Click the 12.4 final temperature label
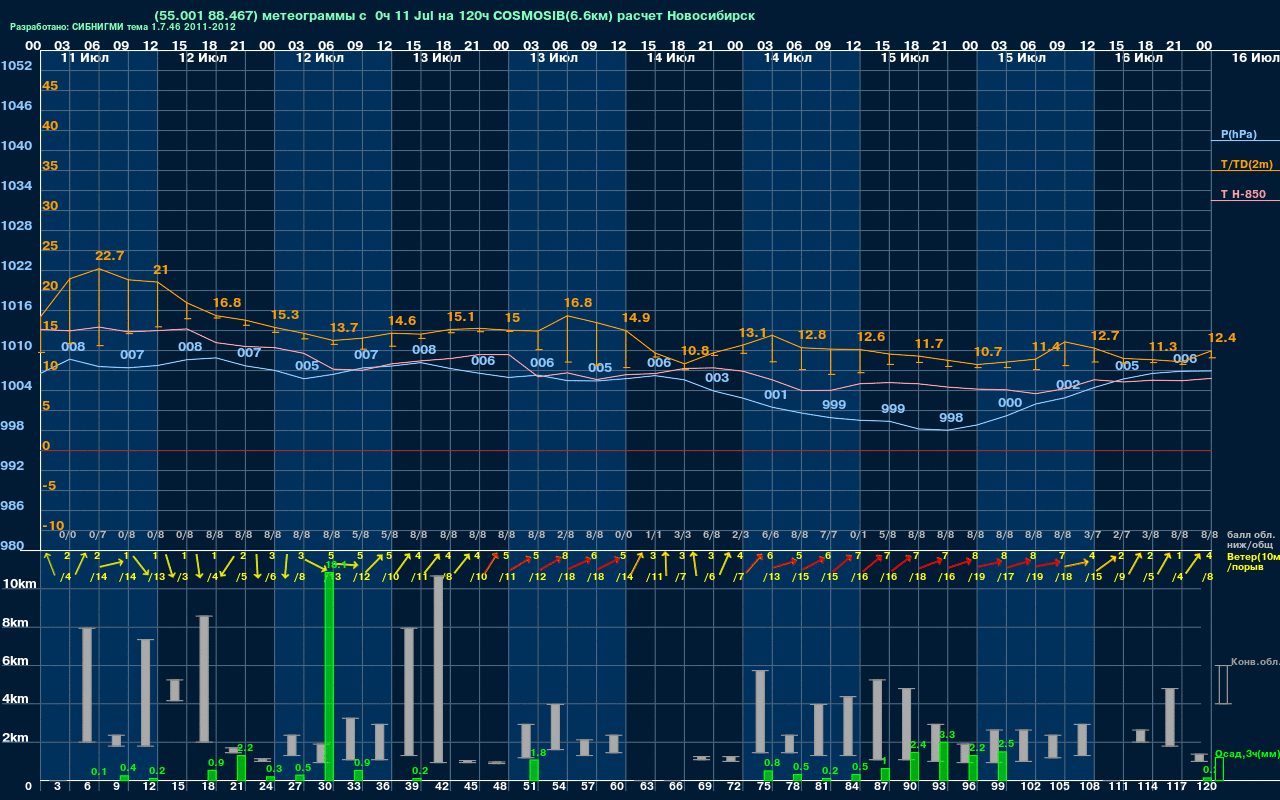1280x800 pixels. pyautogui.click(x=1222, y=338)
